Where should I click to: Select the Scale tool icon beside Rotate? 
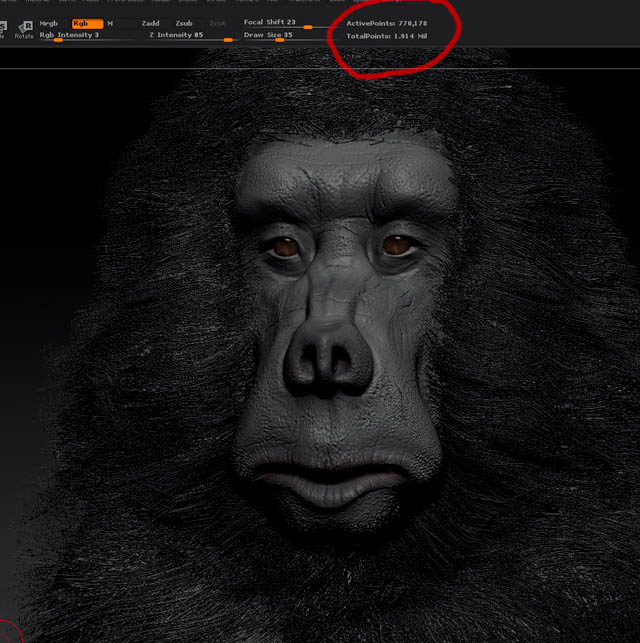2,30
